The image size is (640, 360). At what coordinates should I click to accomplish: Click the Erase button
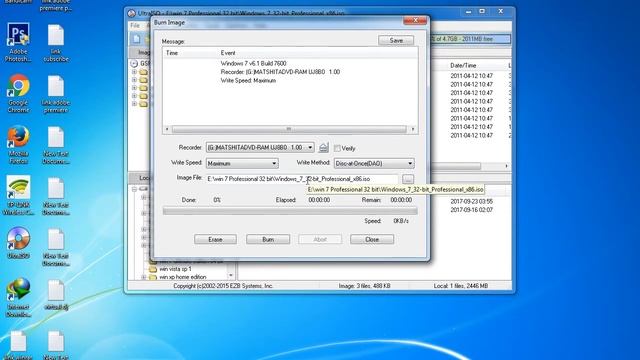tap(215, 239)
